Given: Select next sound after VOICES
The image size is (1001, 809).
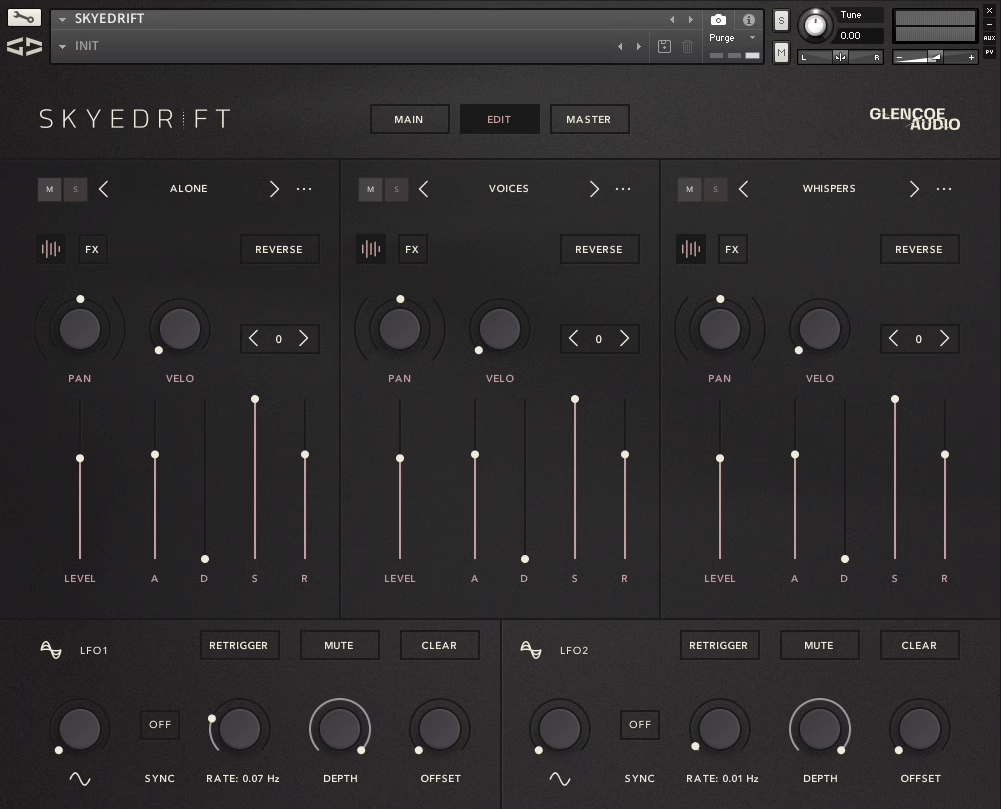Looking at the screenshot, I should pyautogui.click(x=594, y=189).
